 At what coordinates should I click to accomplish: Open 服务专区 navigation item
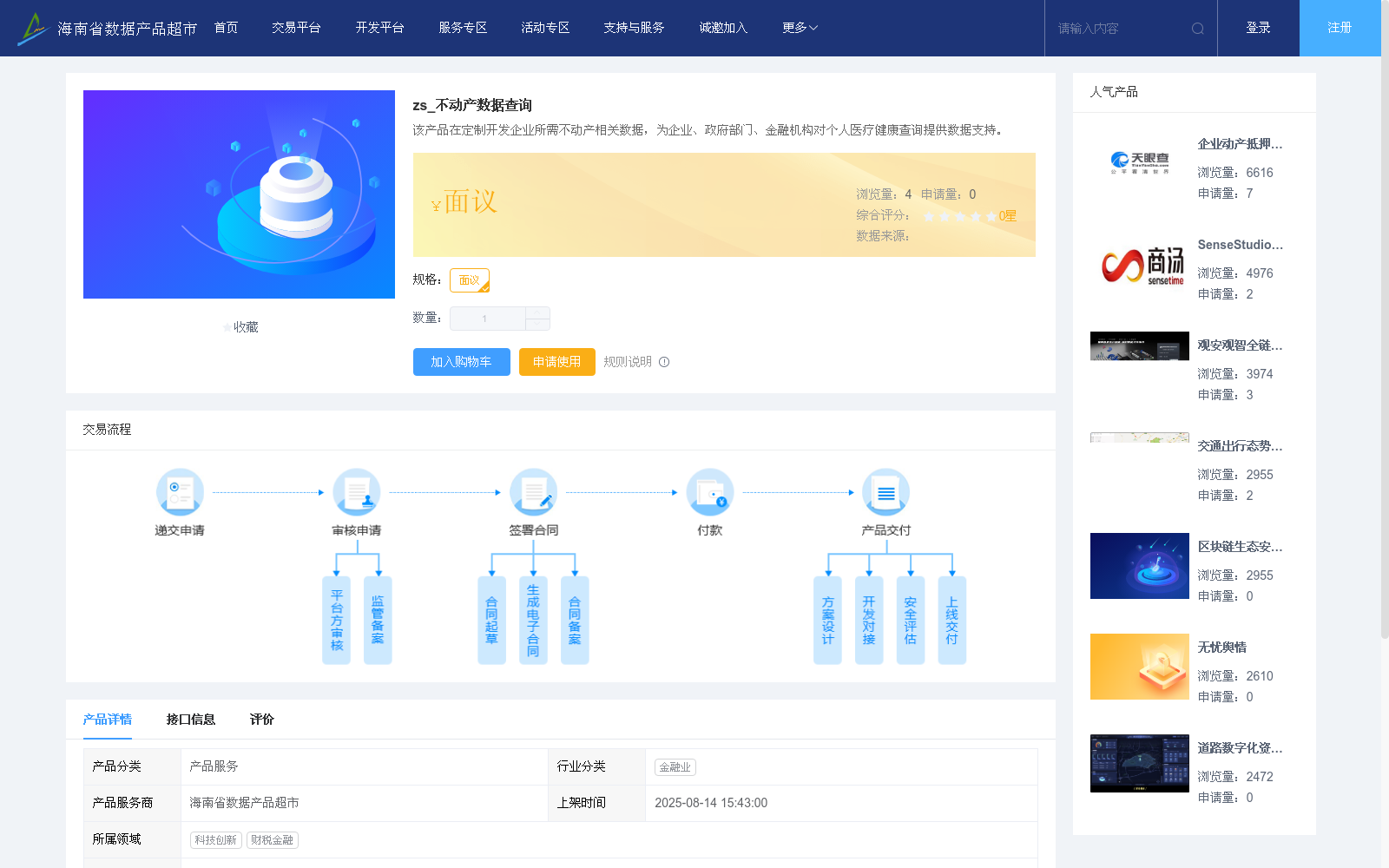[x=463, y=28]
